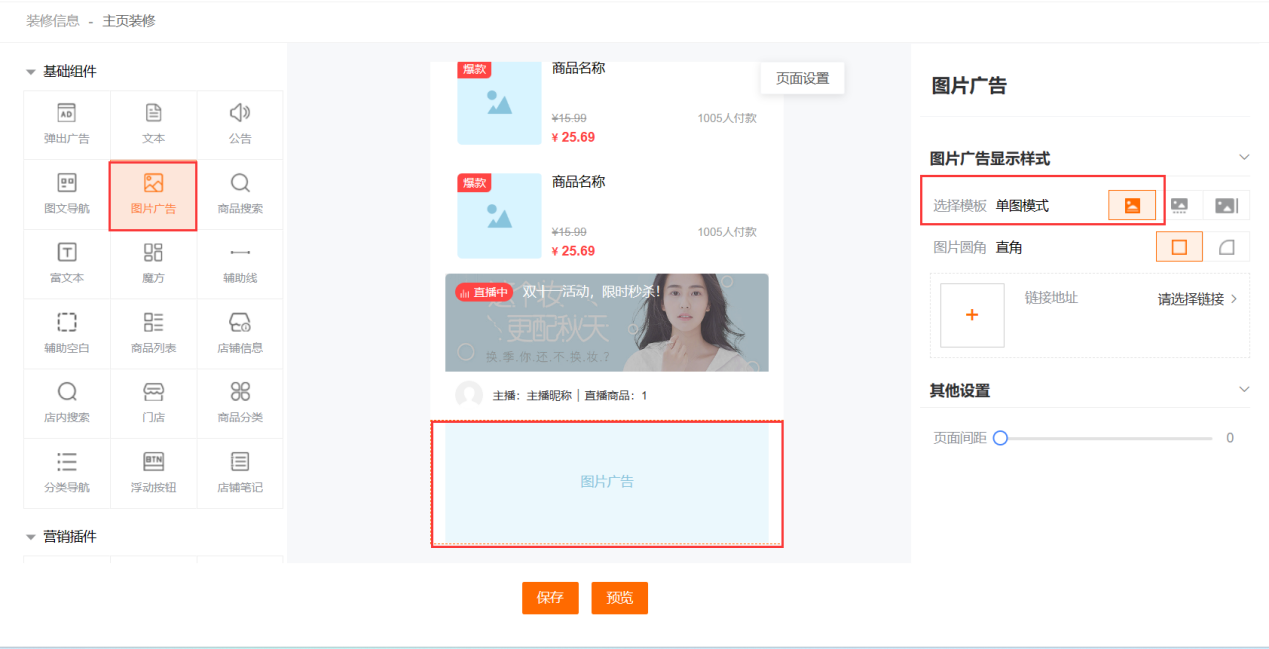Choose the single image template mode
The width and height of the screenshot is (1269, 649).
[x=1132, y=205]
